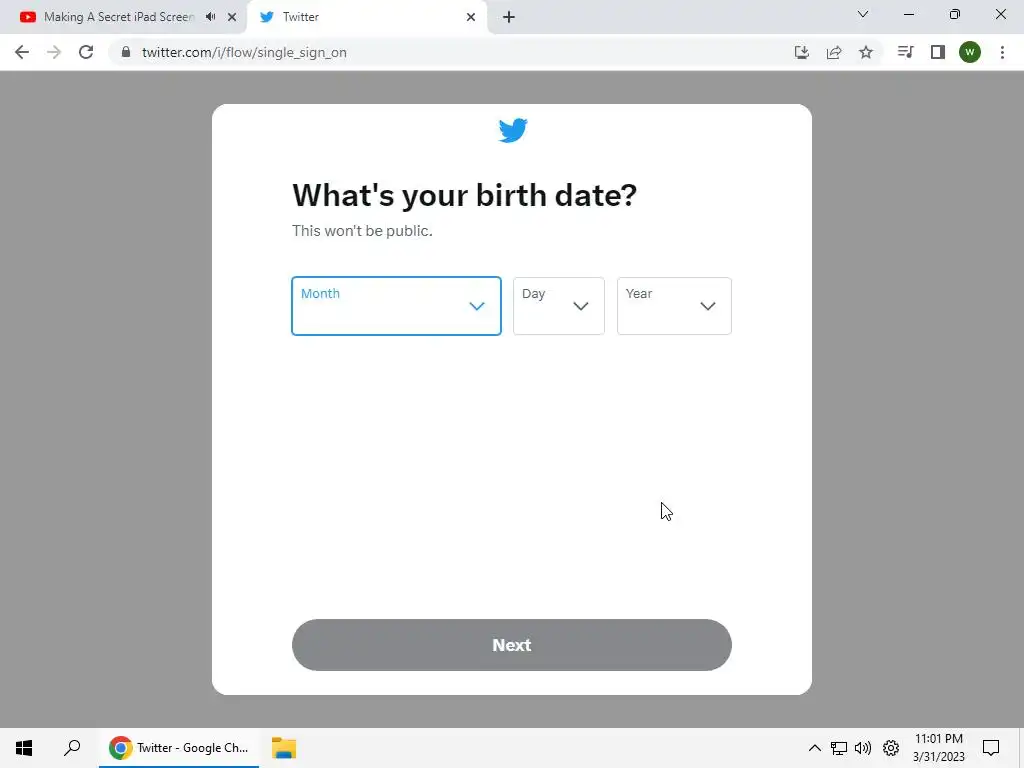Open network status tray icon

point(839,748)
